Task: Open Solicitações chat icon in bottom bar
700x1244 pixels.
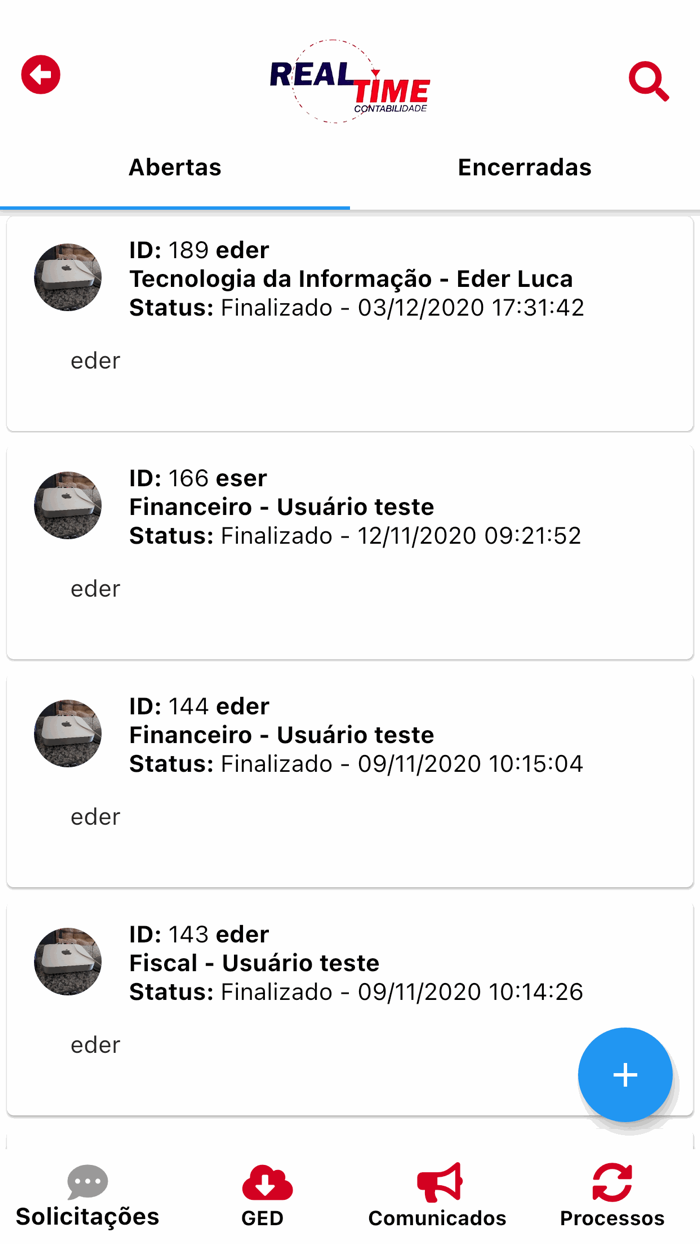Action: pyautogui.click(x=87, y=1181)
